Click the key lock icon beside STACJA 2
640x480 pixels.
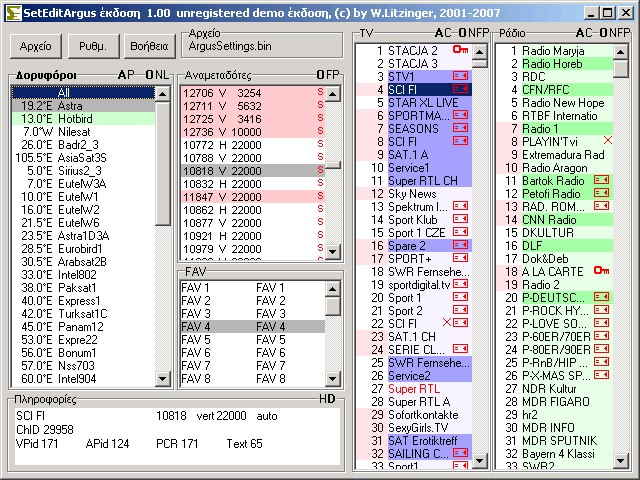[x=460, y=50]
